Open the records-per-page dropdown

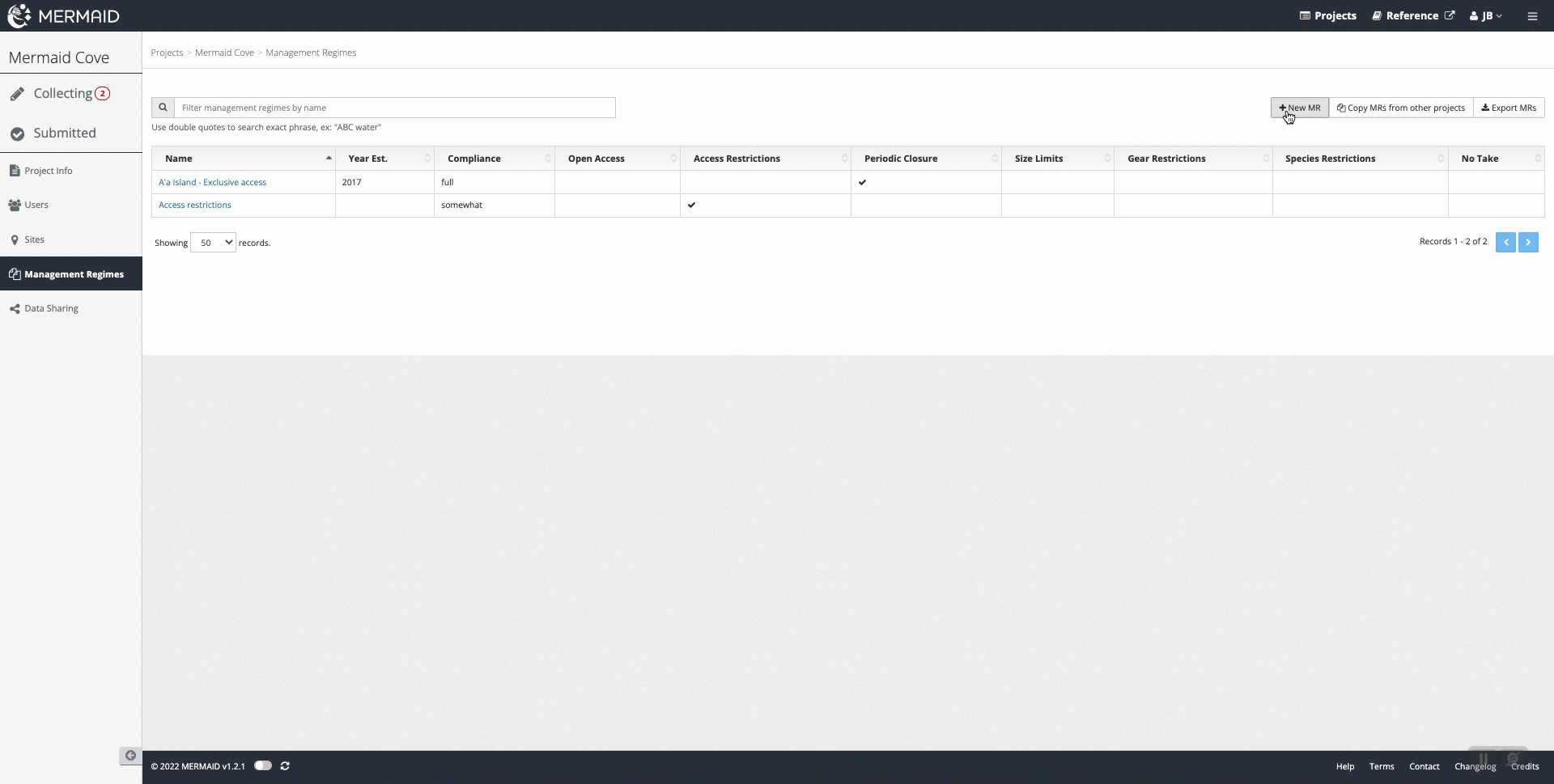pos(213,243)
